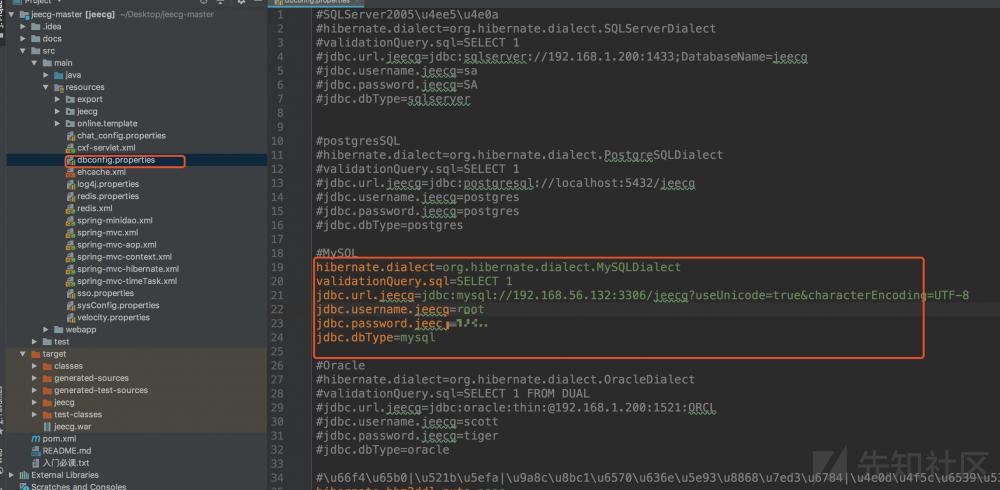Click the jdbc.username.jeecg=root line
The height and width of the screenshot is (490, 1000).
[400, 309]
